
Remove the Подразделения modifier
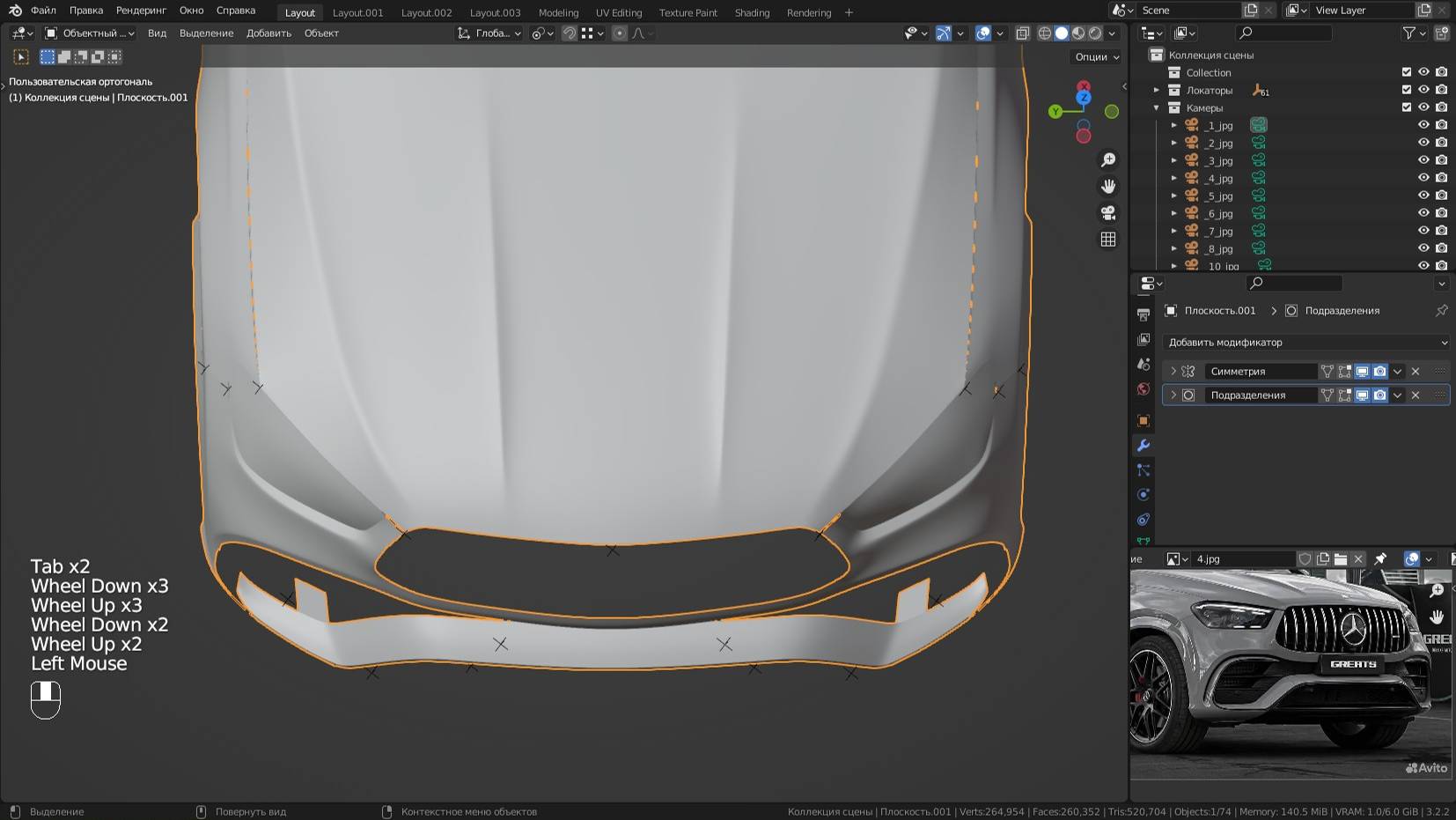point(1416,395)
